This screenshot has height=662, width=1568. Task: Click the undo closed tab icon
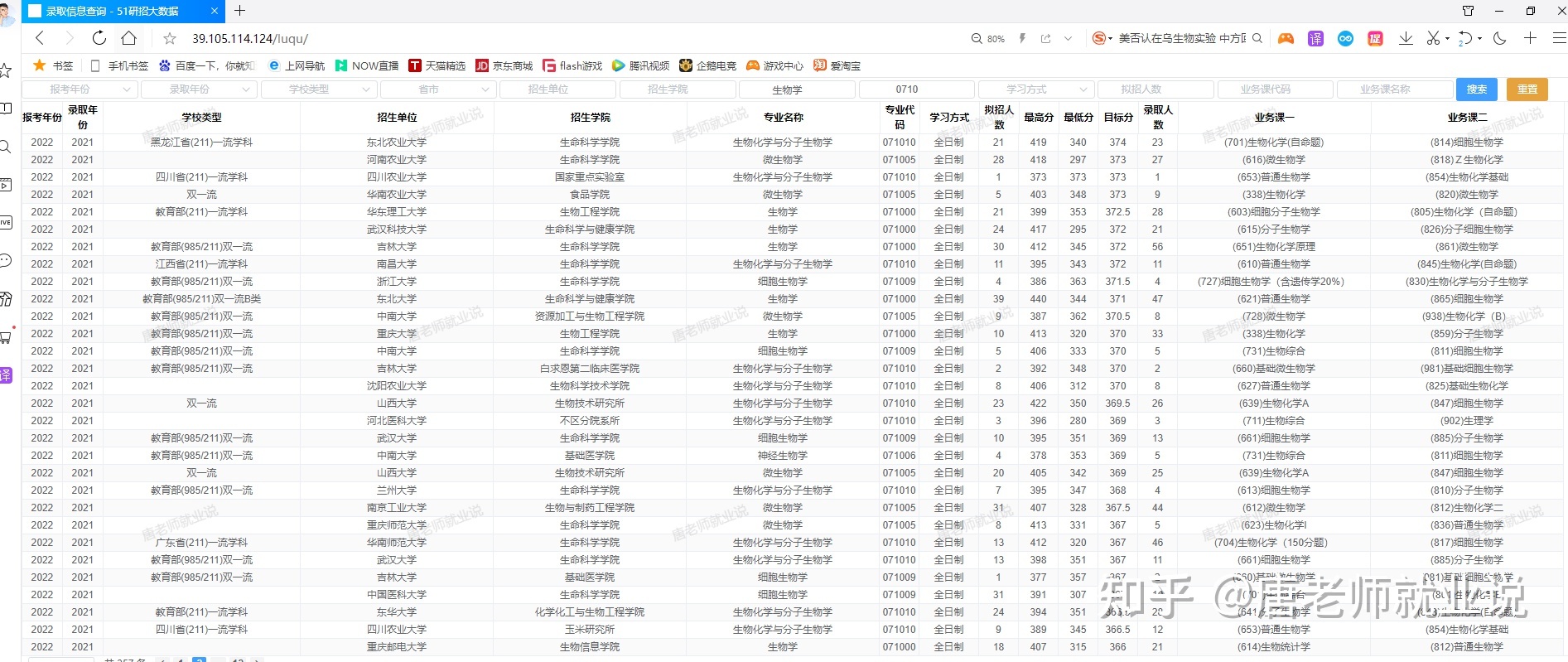(x=1465, y=39)
